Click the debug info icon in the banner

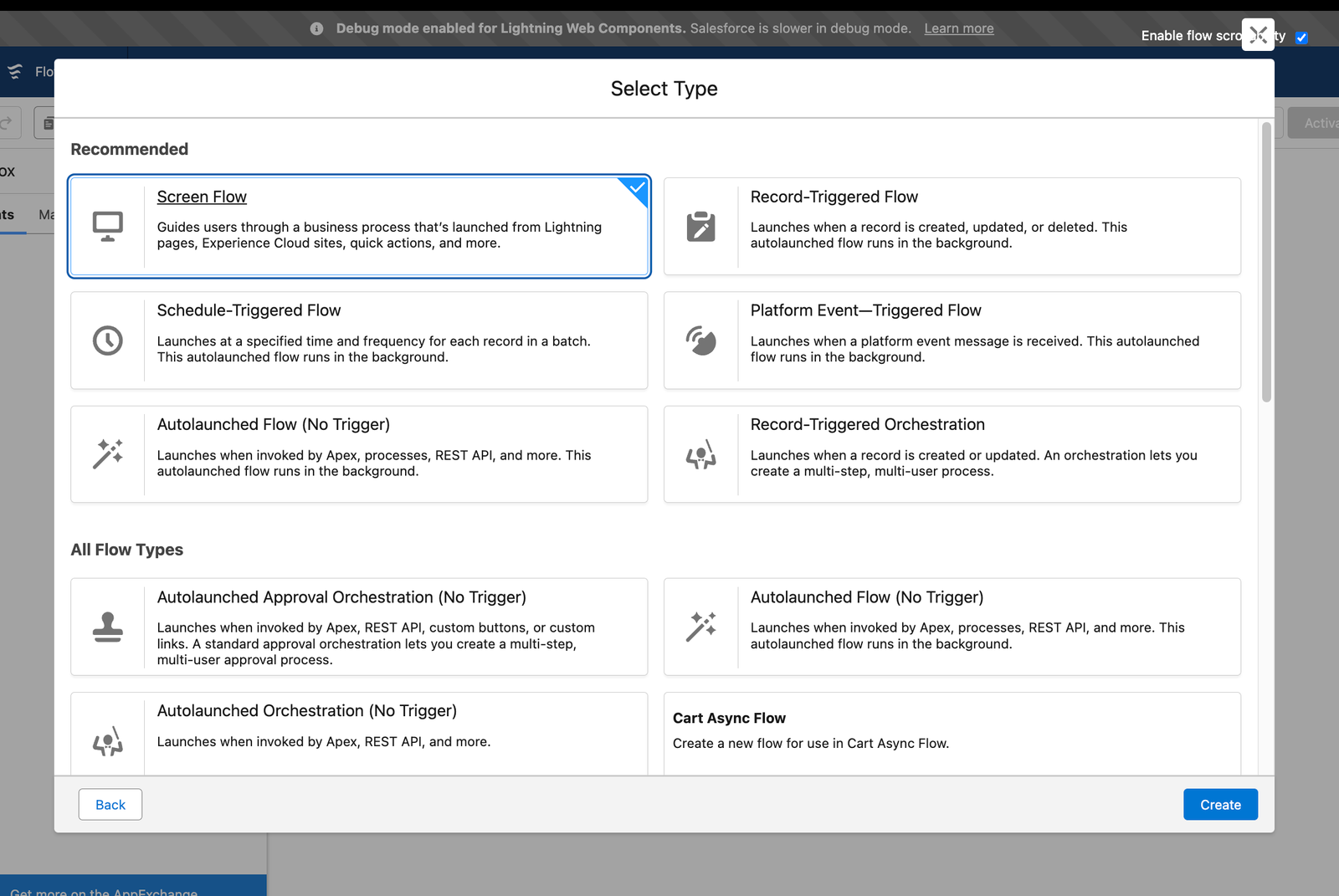click(316, 28)
